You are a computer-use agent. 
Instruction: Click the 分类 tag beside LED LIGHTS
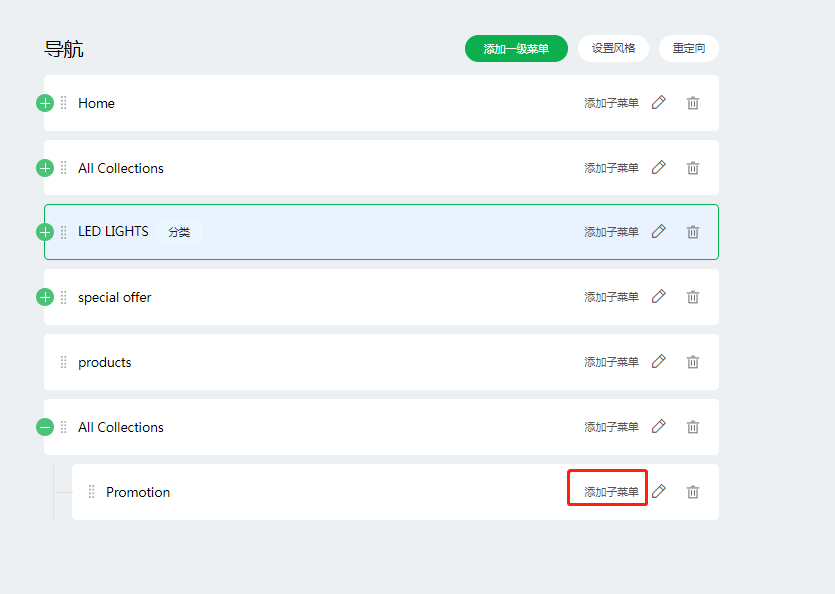pyautogui.click(x=179, y=232)
